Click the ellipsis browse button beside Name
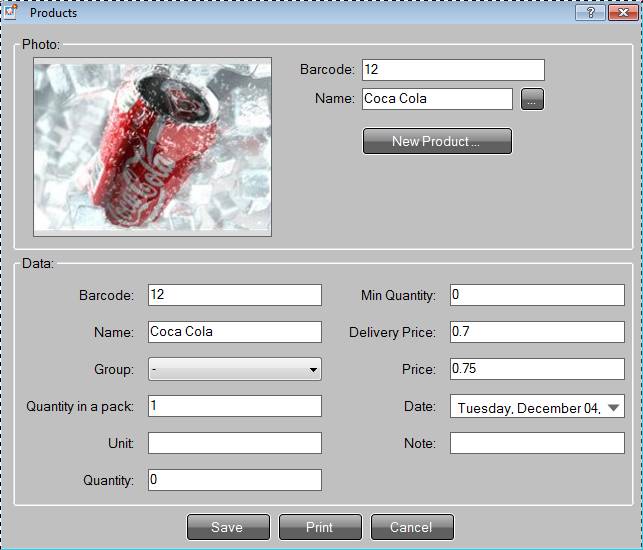This screenshot has height=550, width=643. coord(532,99)
